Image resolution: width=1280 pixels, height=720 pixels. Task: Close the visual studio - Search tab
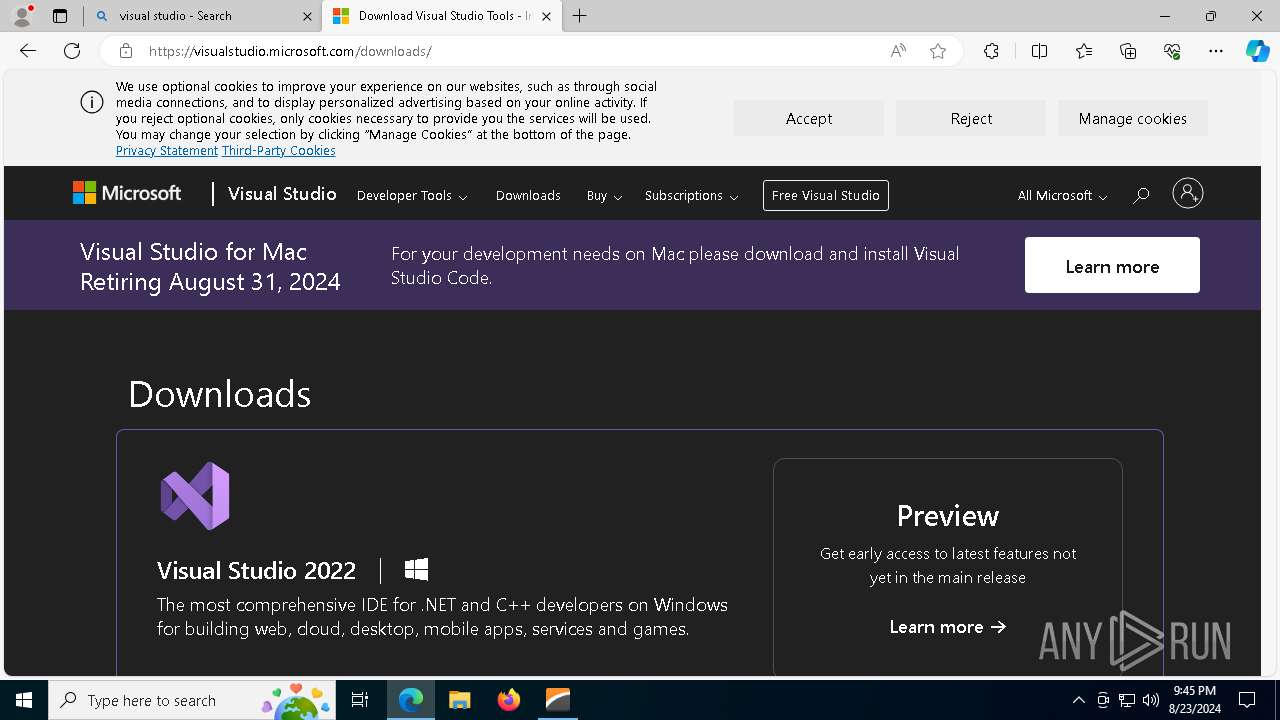coord(307,16)
